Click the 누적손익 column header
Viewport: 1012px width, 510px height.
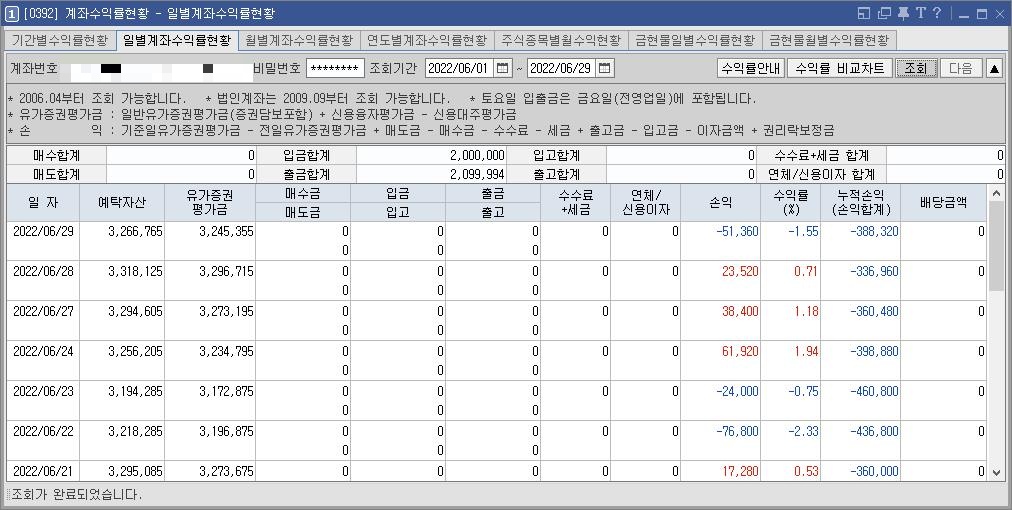tap(861, 203)
